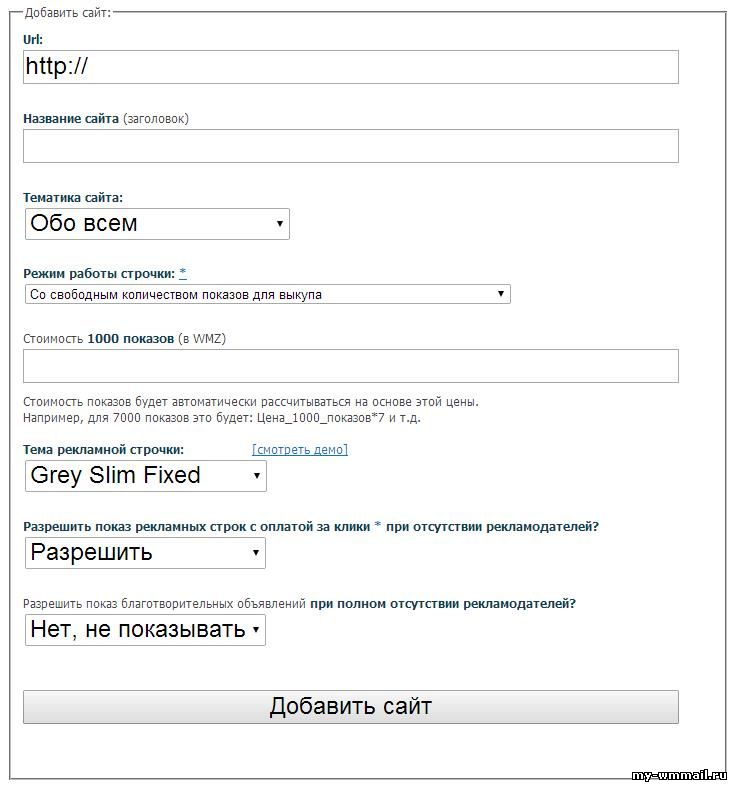This screenshot has height=785, width=732.
Task: Open the Режим работы строчки dropdown
Action: point(268,294)
